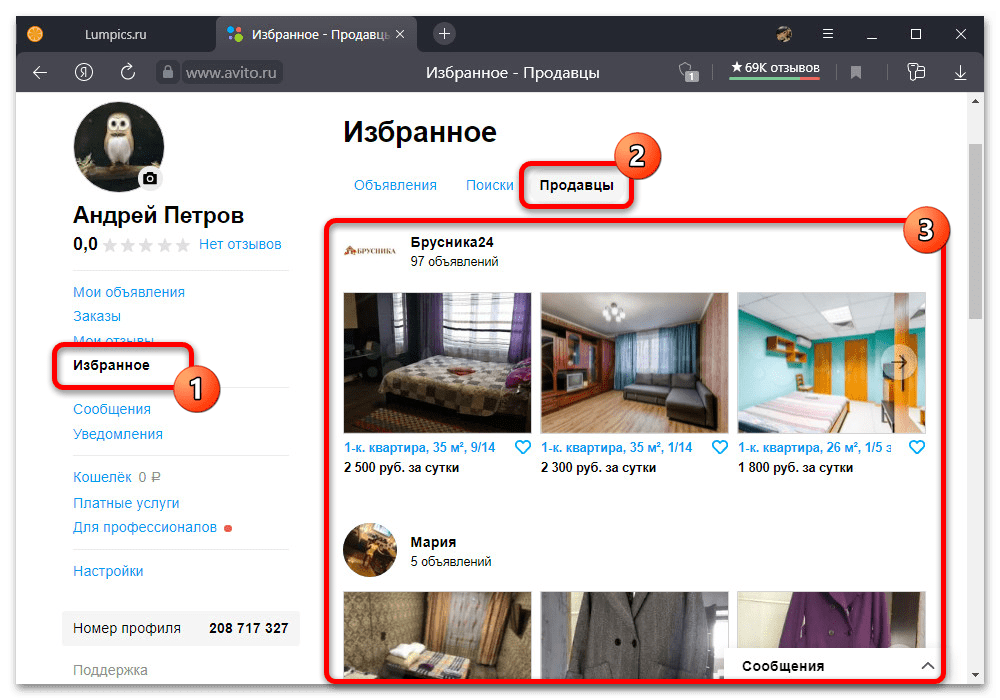The image size is (1000, 700).
Task: Switch to the Объявления tab
Action: (395, 185)
